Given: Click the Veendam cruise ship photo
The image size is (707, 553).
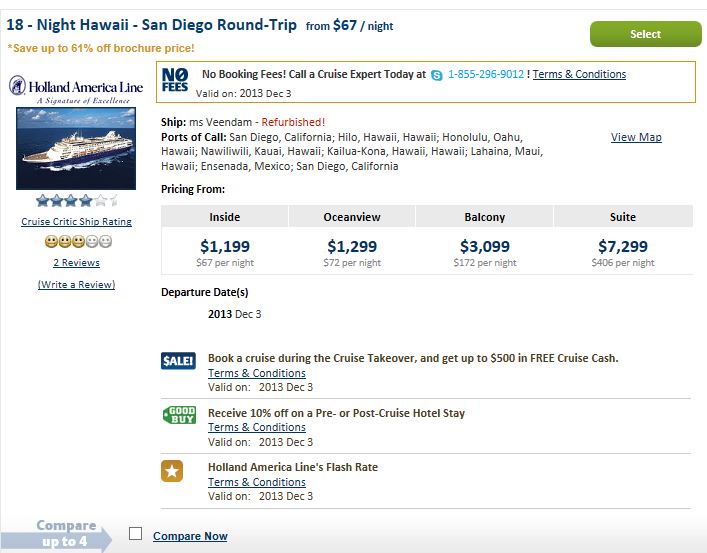Looking at the screenshot, I should point(76,148).
